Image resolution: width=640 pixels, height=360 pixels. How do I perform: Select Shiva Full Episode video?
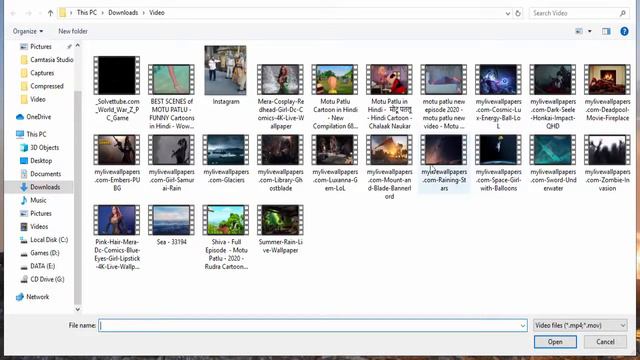[226, 237]
